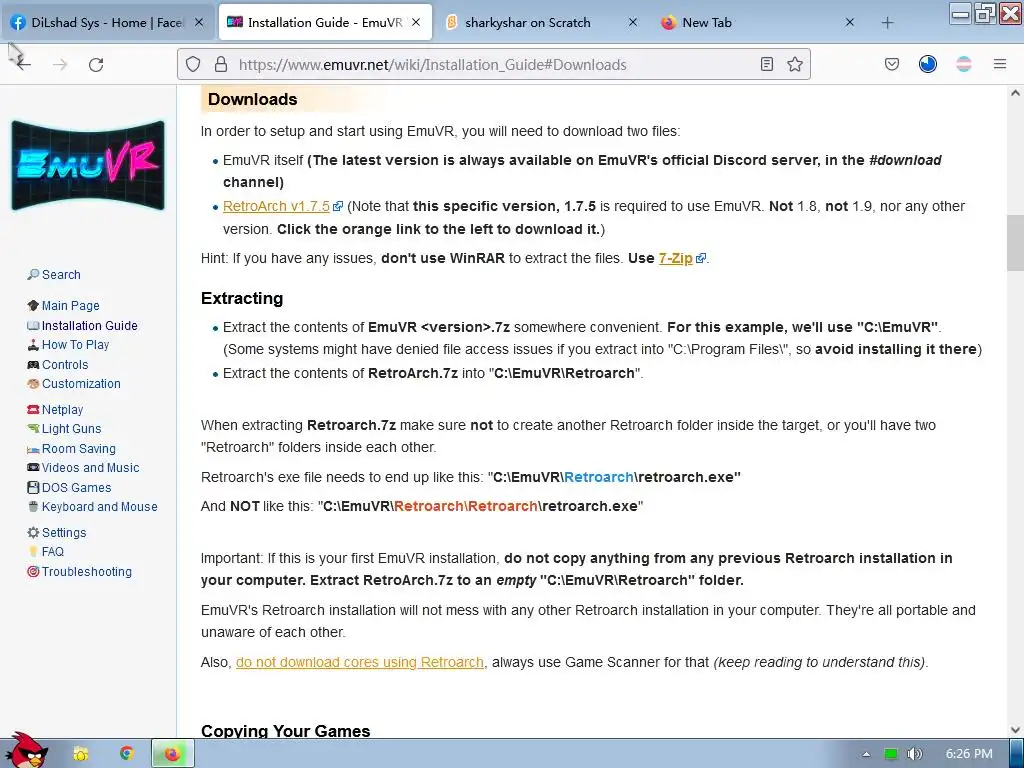This screenshot has height=768, width=1024.
Task: Click 'do not download cores using Retroarch' link
Action: [360, 662]
